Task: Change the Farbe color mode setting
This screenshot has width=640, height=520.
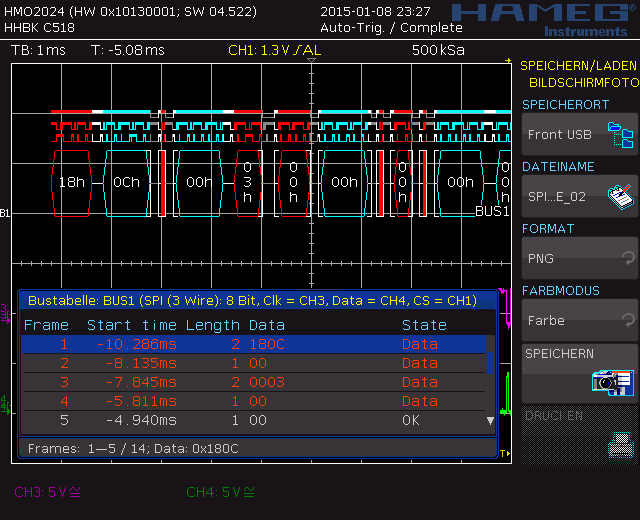Action: click(x=580, y=320)
